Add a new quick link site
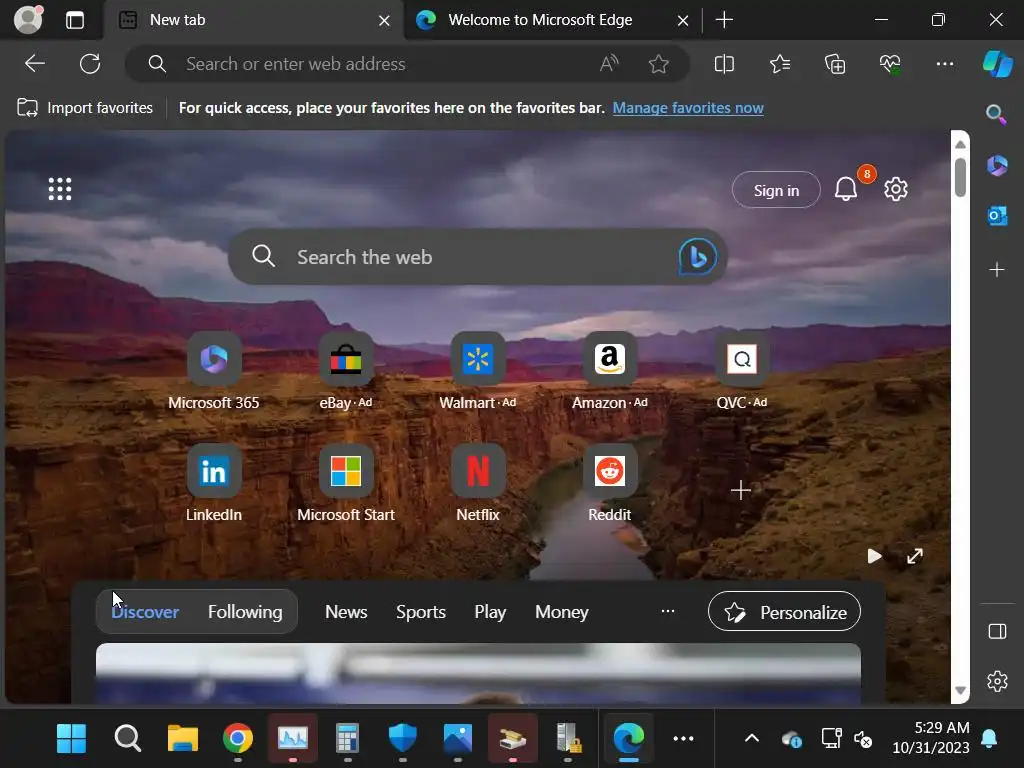1024x768 pixels. [x=741, y=490]
